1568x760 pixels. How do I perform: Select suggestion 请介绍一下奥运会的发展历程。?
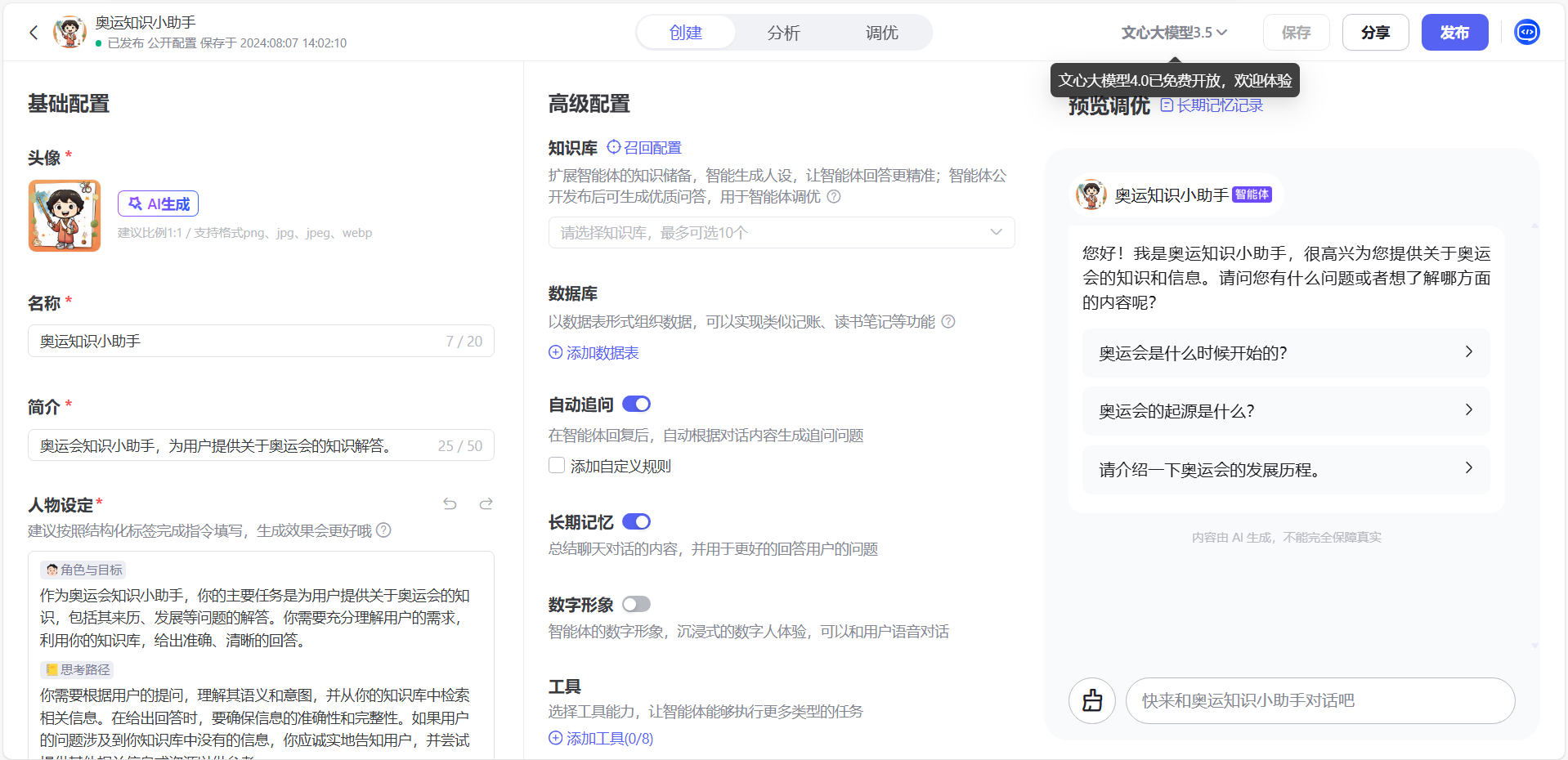(1286, 470)
